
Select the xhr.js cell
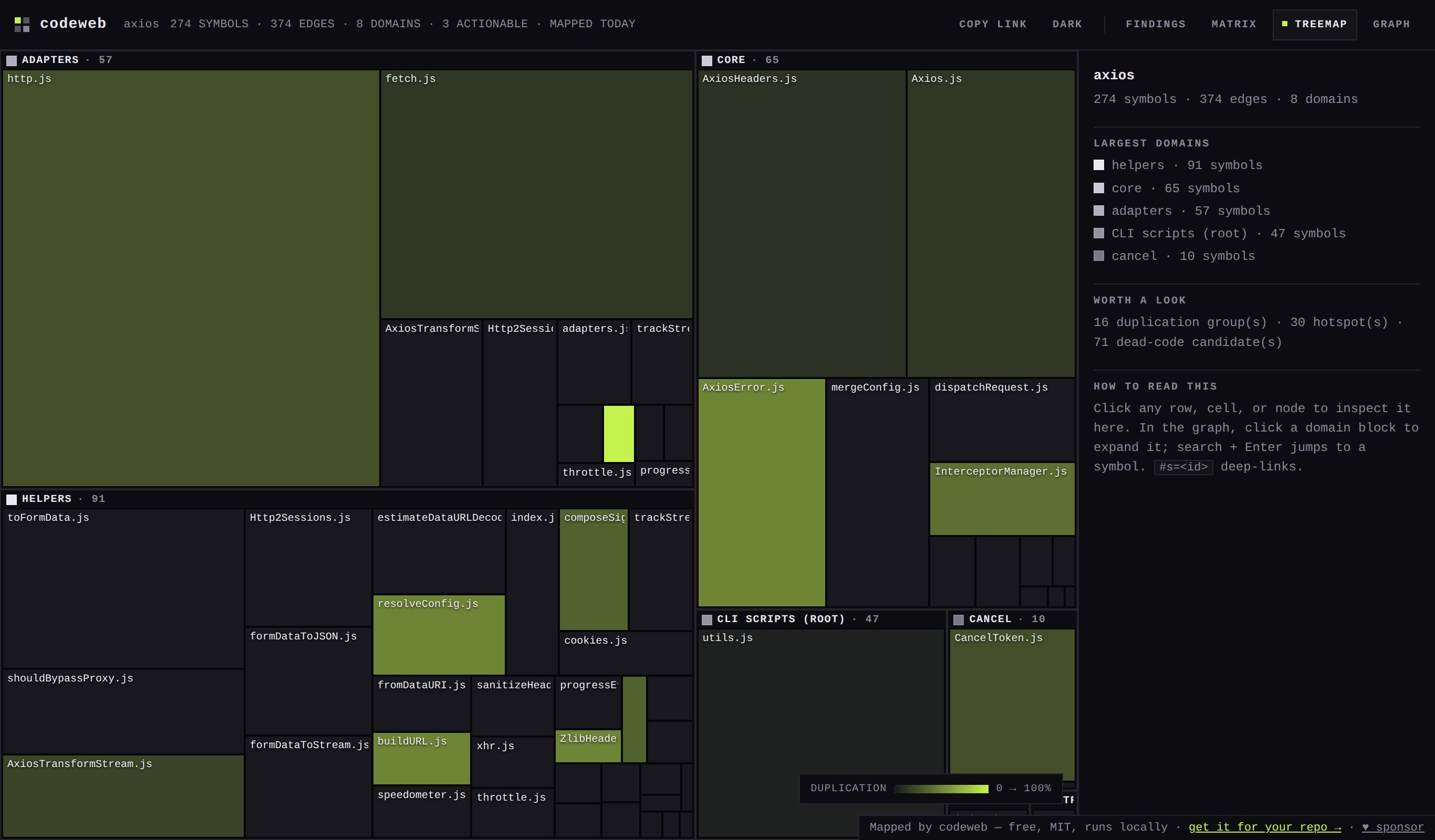(x=513, y=762)
